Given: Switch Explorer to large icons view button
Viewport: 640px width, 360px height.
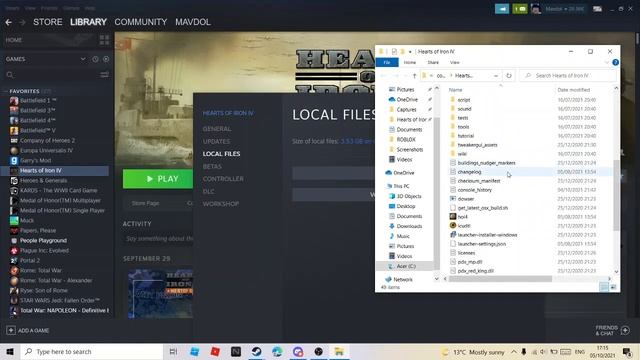Looking at the screenshot, I should click(613, 287).
